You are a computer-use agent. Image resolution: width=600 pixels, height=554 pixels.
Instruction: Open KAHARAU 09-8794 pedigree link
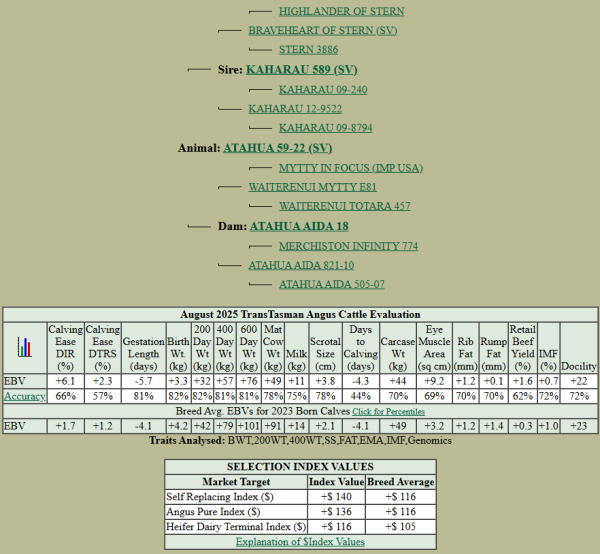[326, 128]
